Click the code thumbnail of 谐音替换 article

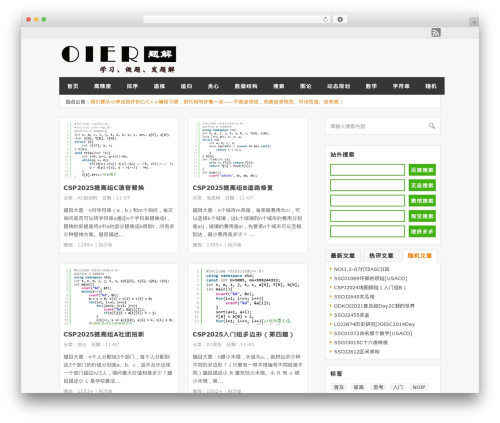pyautogui.click(x=119, y=150)
